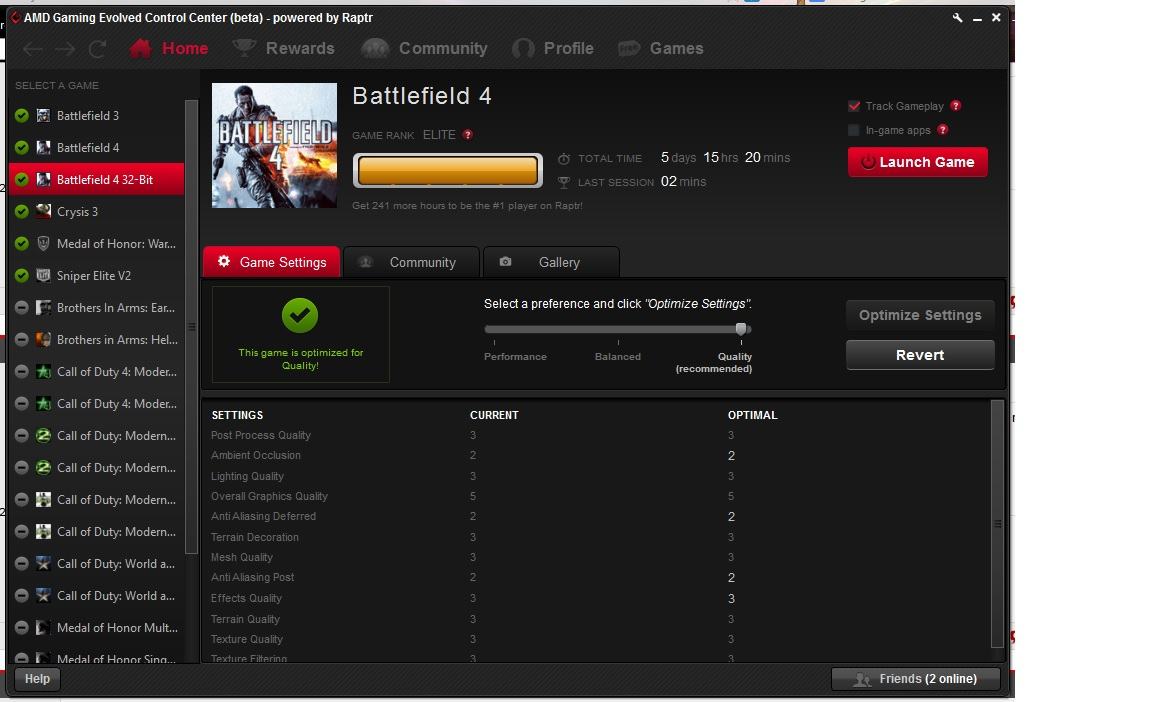This screenshot has width=1152, height=702.
Task: Uncheck Track Gameplay checkbox
Action: click(854, 106)
